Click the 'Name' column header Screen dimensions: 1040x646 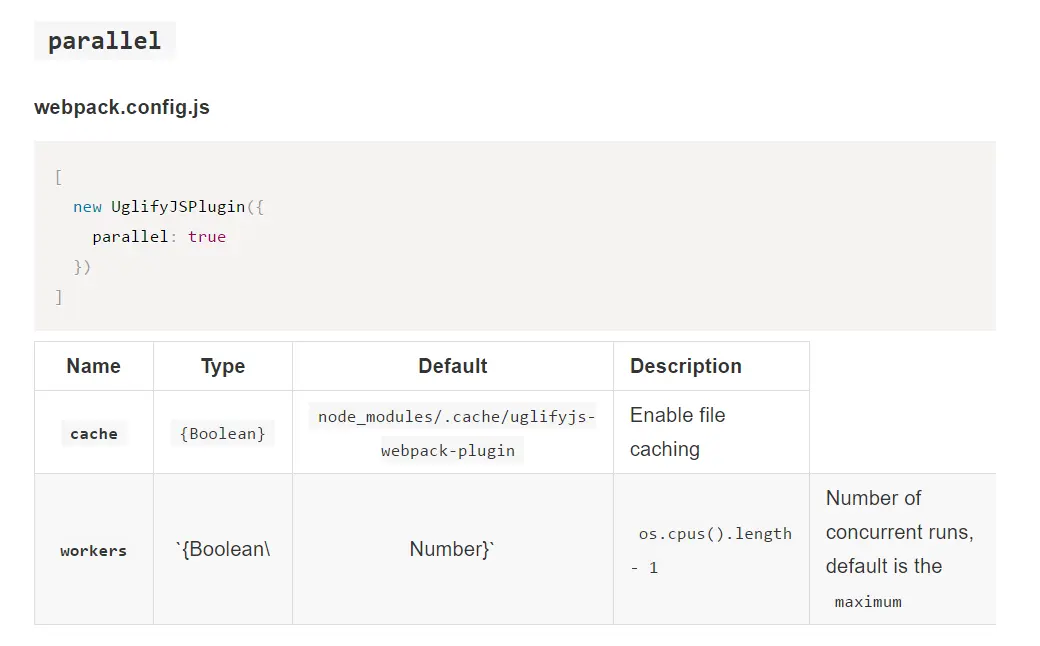(x=94, y=366)
